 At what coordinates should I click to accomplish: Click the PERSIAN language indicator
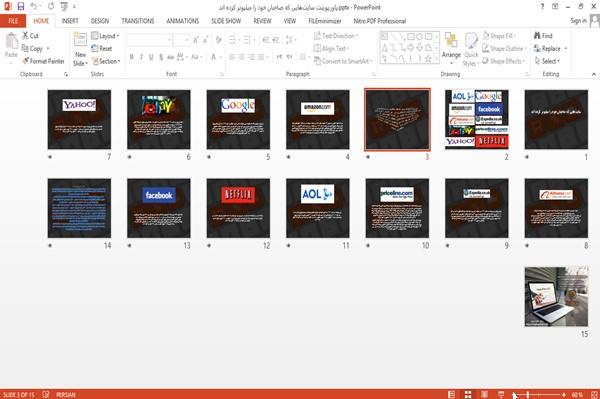point(66,394)
